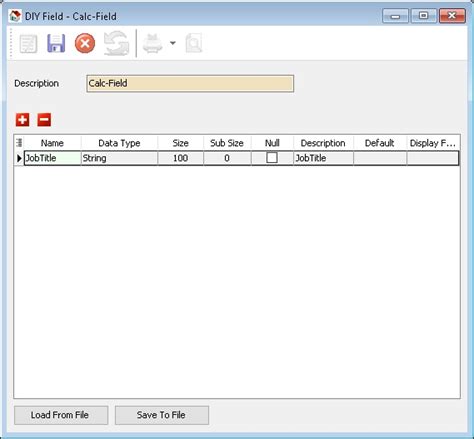The width and height of the screenshot is (474, 439).
Task: Click the Refresh arrows toolbar icon
Action: [x=116, y=43]
